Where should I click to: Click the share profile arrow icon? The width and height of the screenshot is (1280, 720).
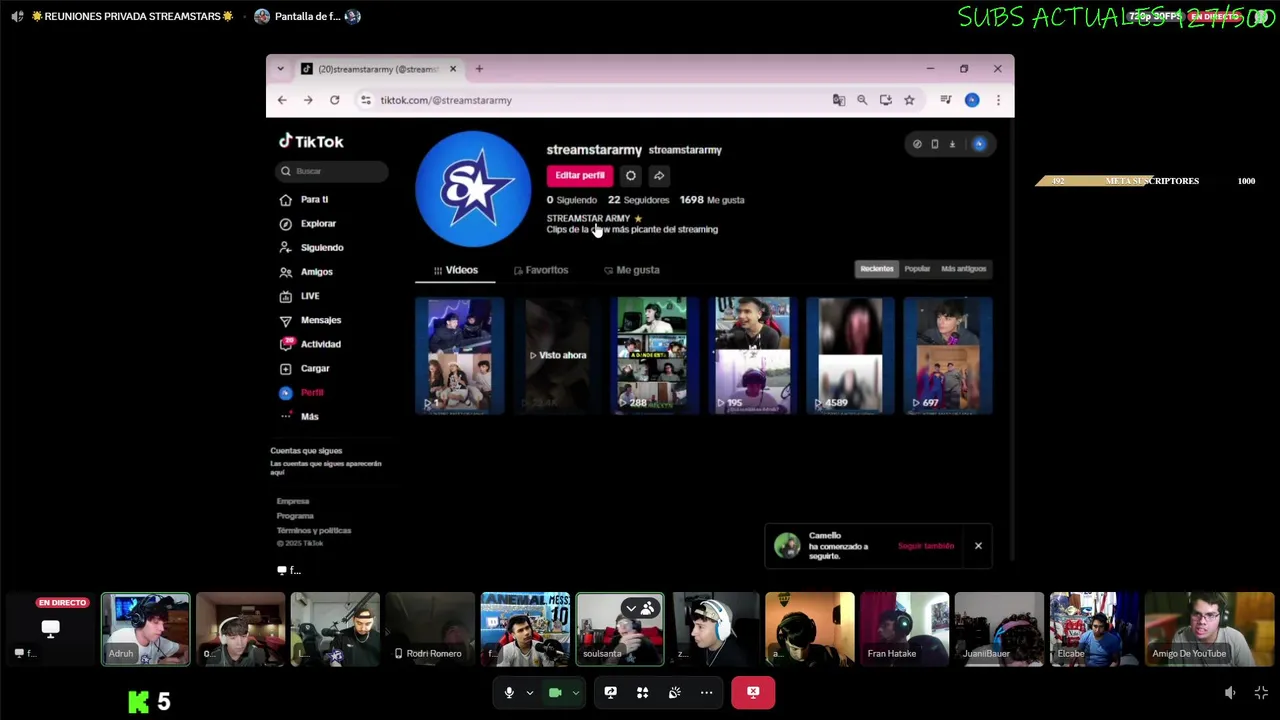click(659, 176)
